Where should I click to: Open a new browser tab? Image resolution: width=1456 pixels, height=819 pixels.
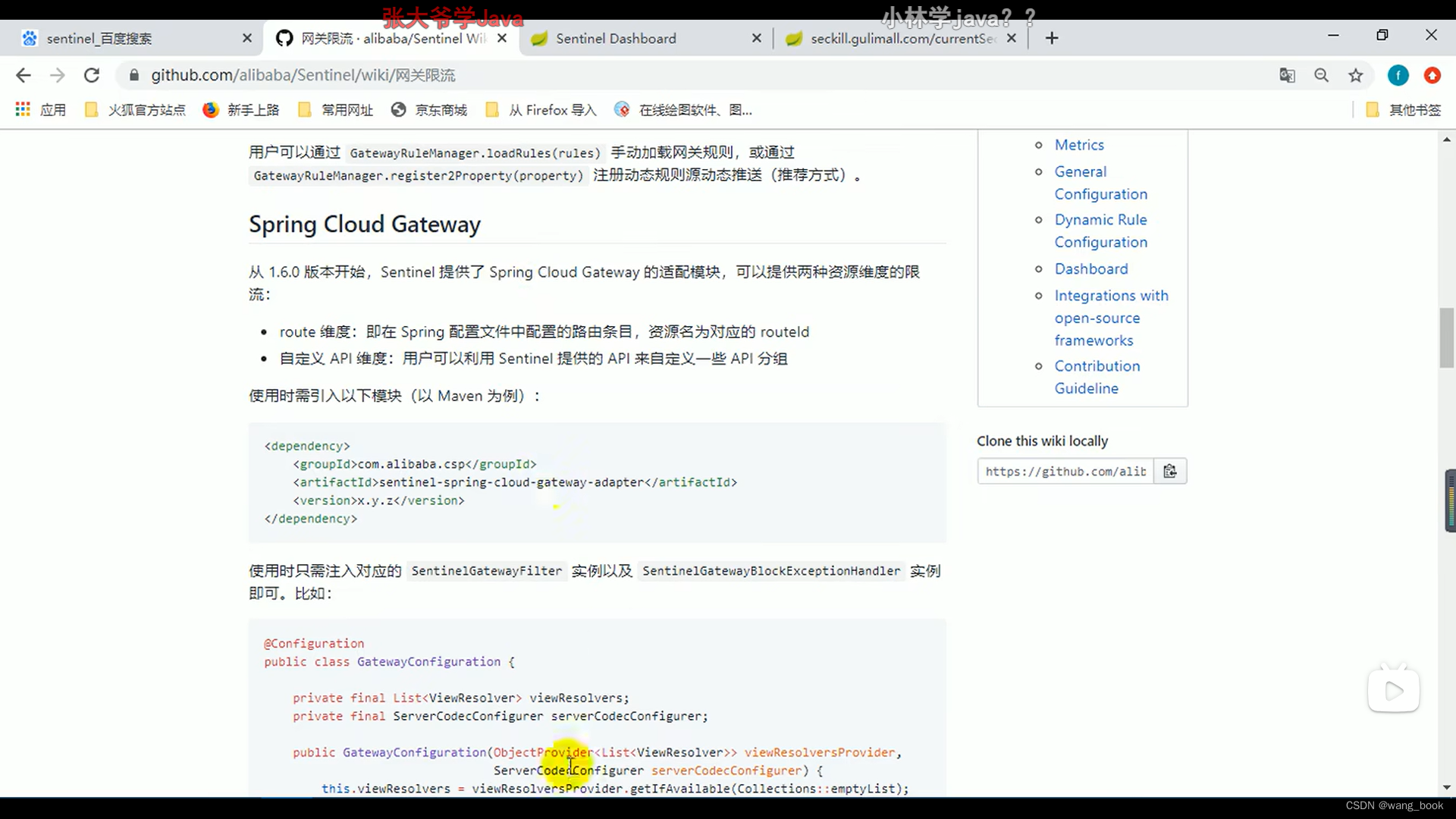coord(1052,38)
